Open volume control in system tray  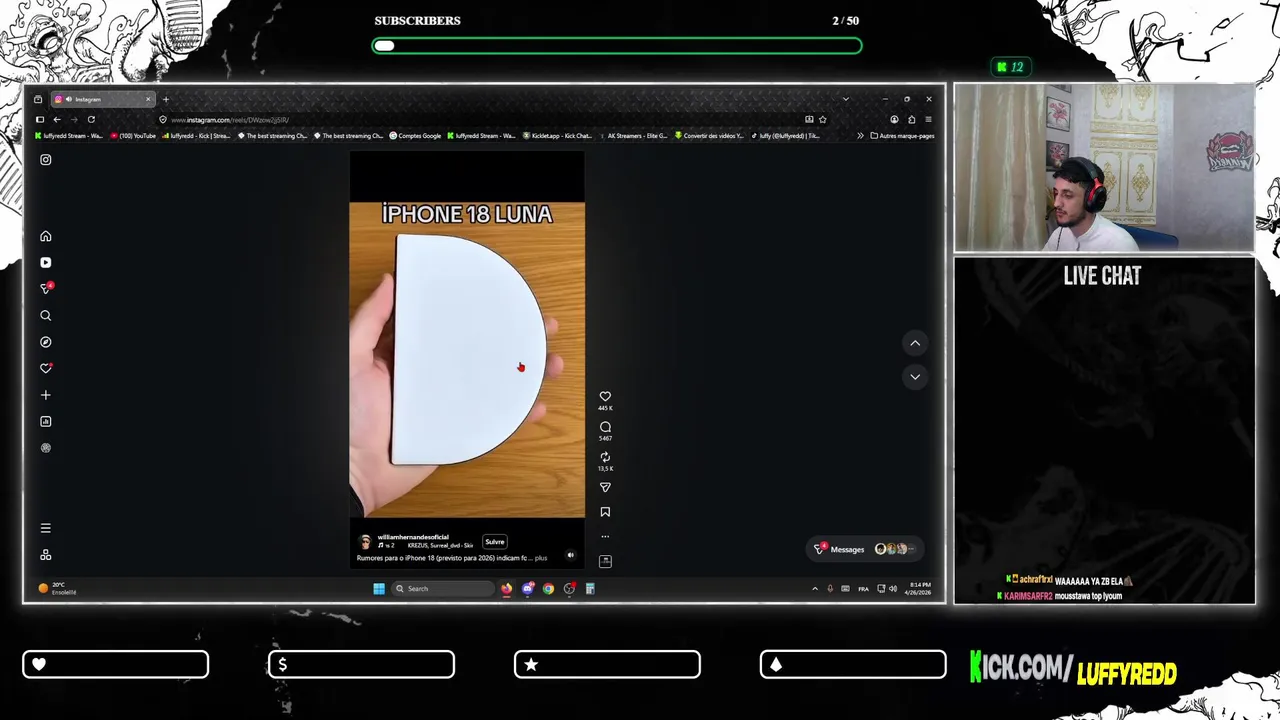point(893,588)
